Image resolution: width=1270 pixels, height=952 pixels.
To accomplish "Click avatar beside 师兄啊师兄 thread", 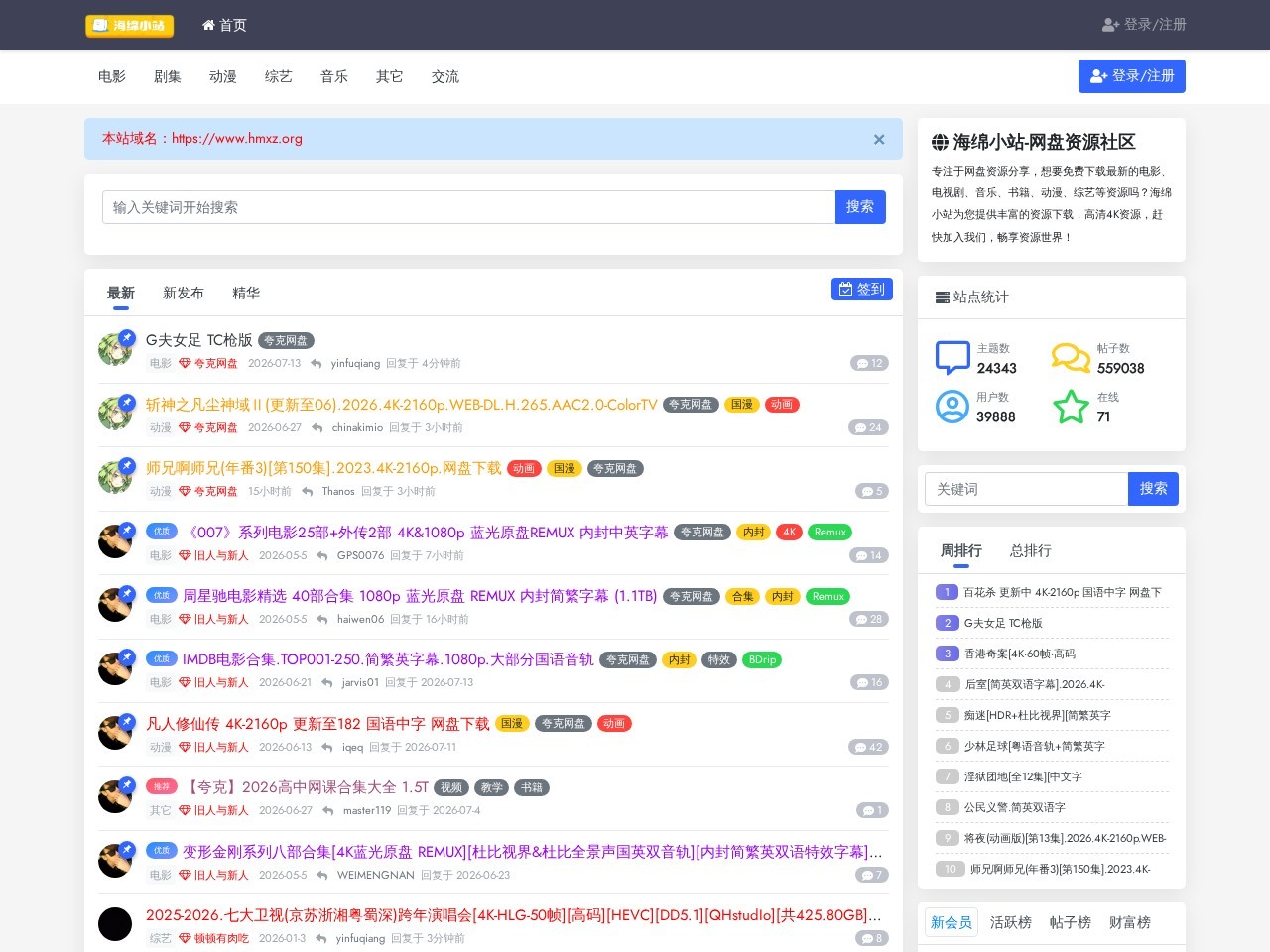I will [115, 477].
